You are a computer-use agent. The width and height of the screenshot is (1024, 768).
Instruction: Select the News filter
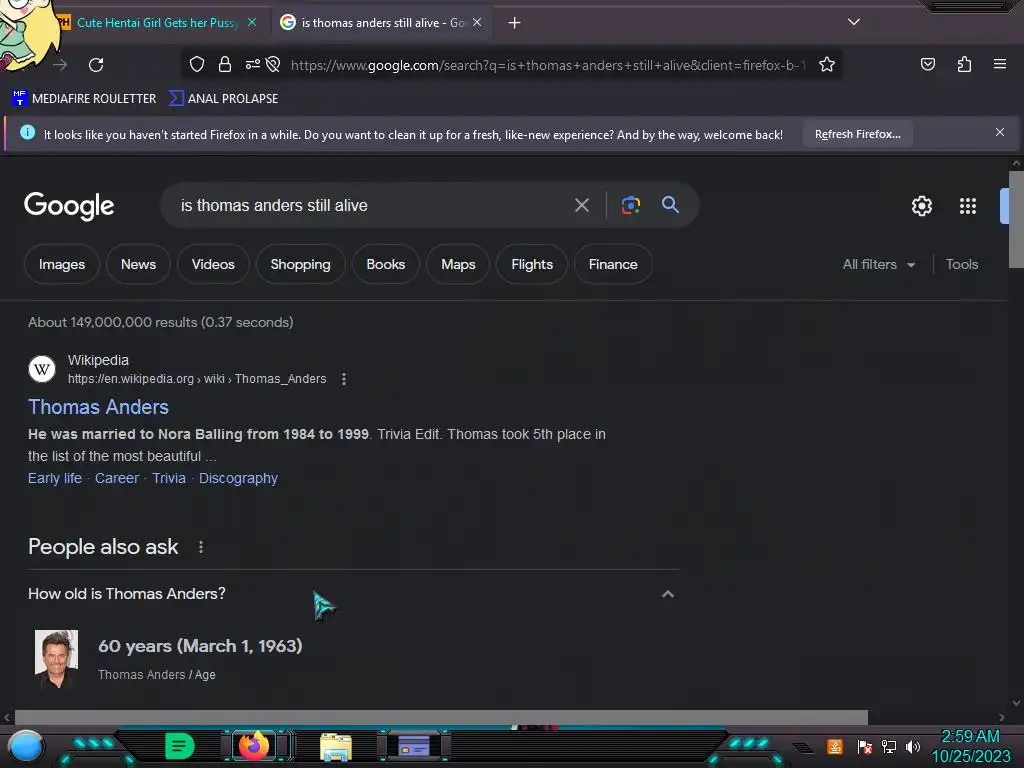tap(138, 264)
